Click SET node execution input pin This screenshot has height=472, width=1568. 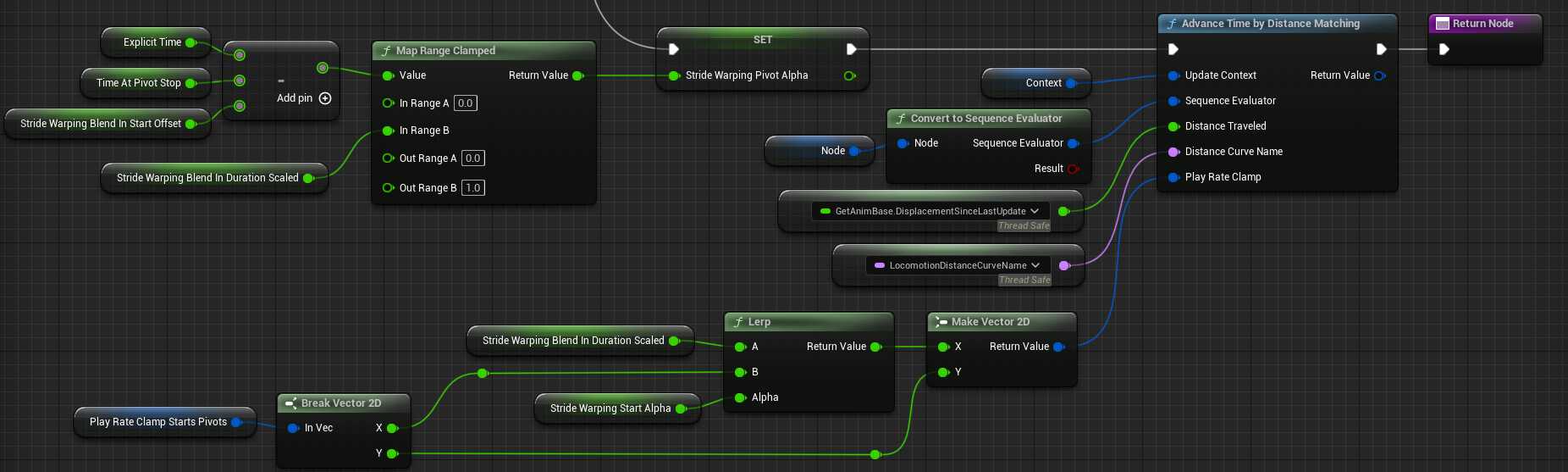(673, 49)
